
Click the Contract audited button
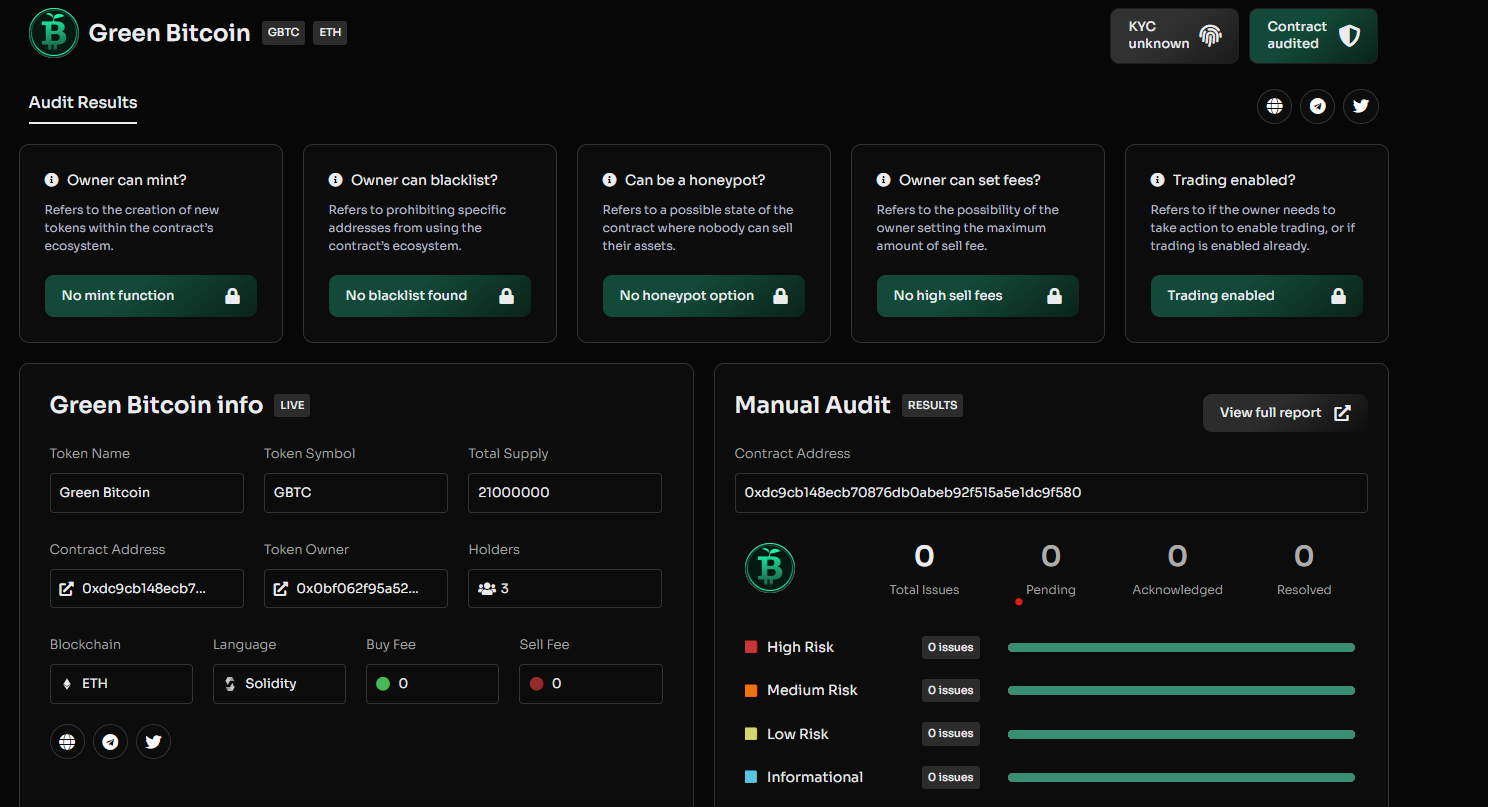1313,36
